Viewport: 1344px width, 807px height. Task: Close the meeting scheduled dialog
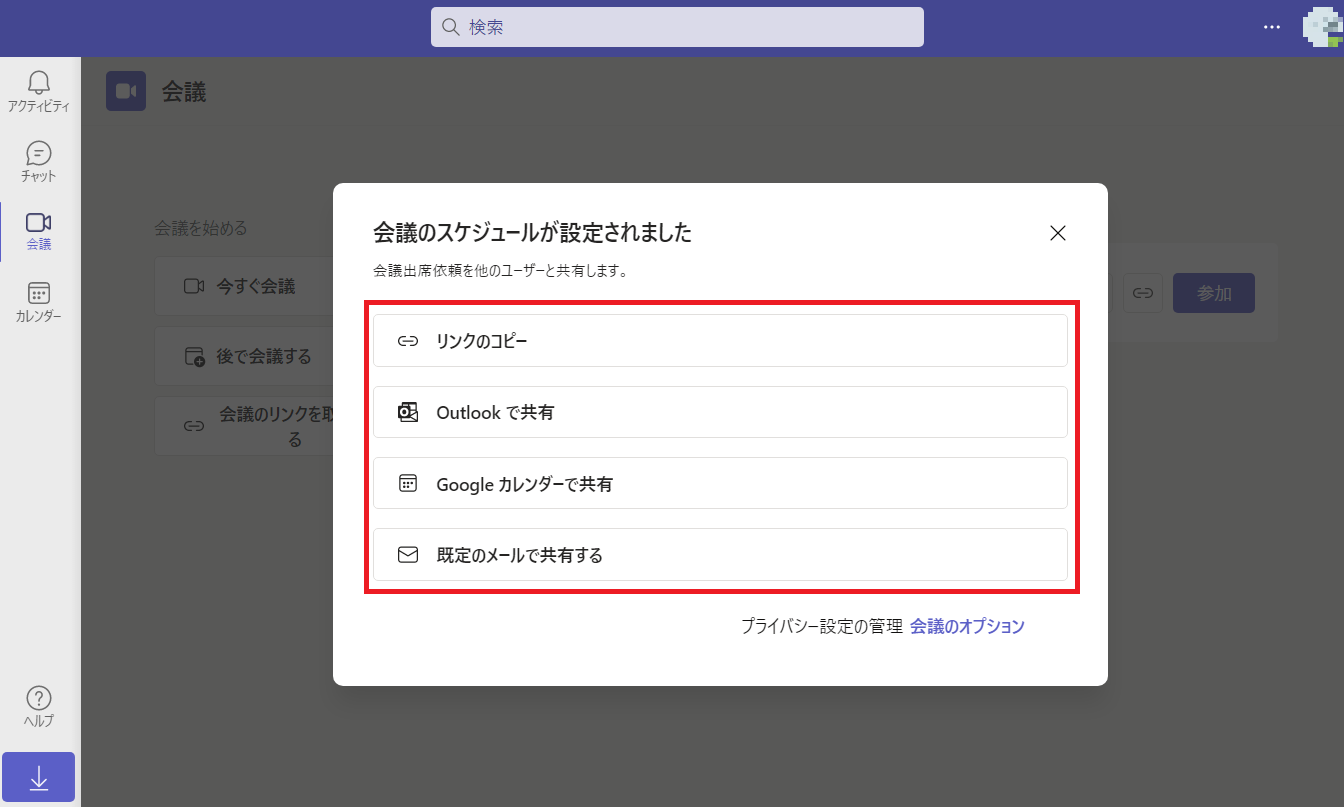[1058, 233]
